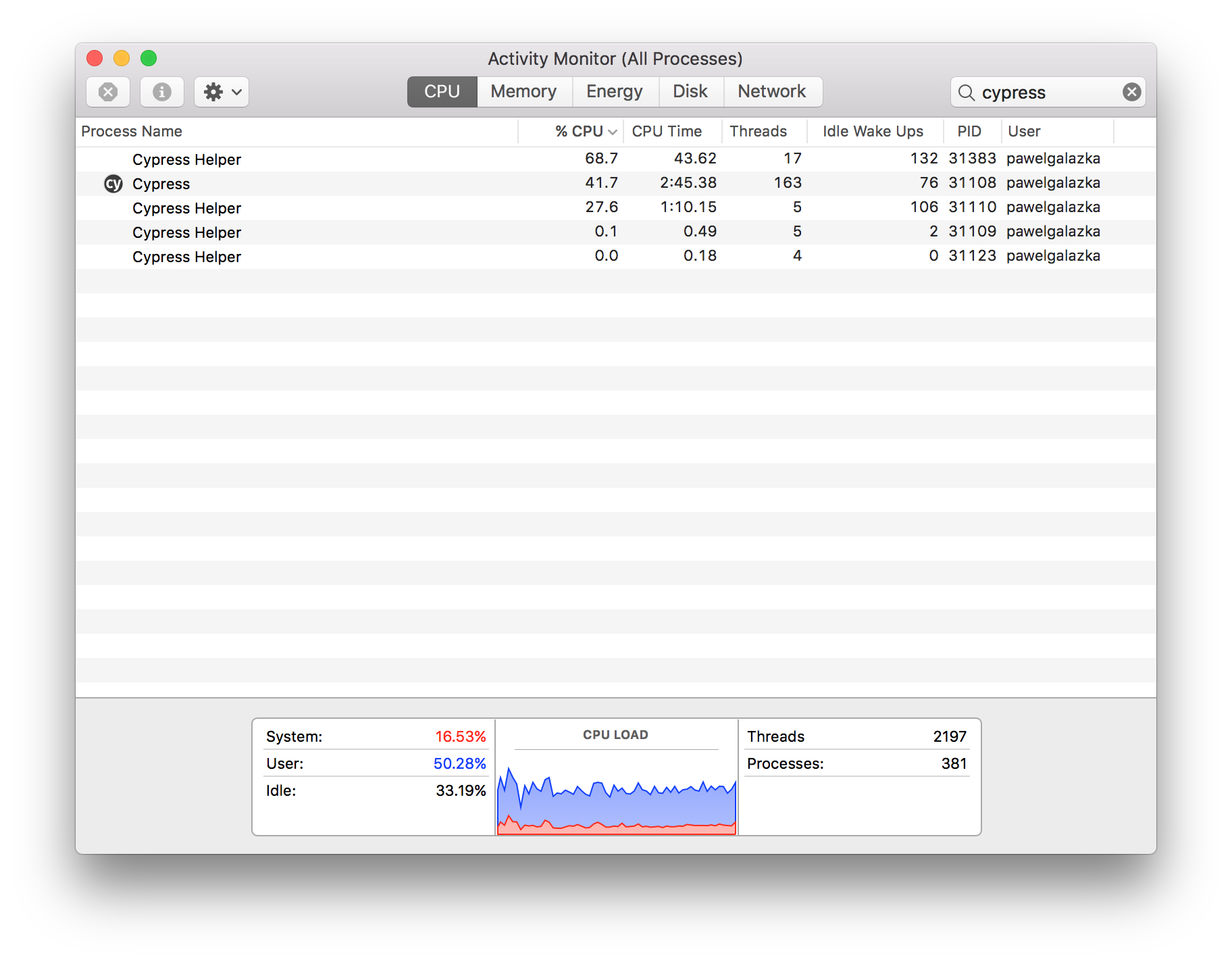Image resolution: width=1232 pixels, height=962 pixels.
Task: Click the 0.18 CPU Time value
Action: coord(700,256)
